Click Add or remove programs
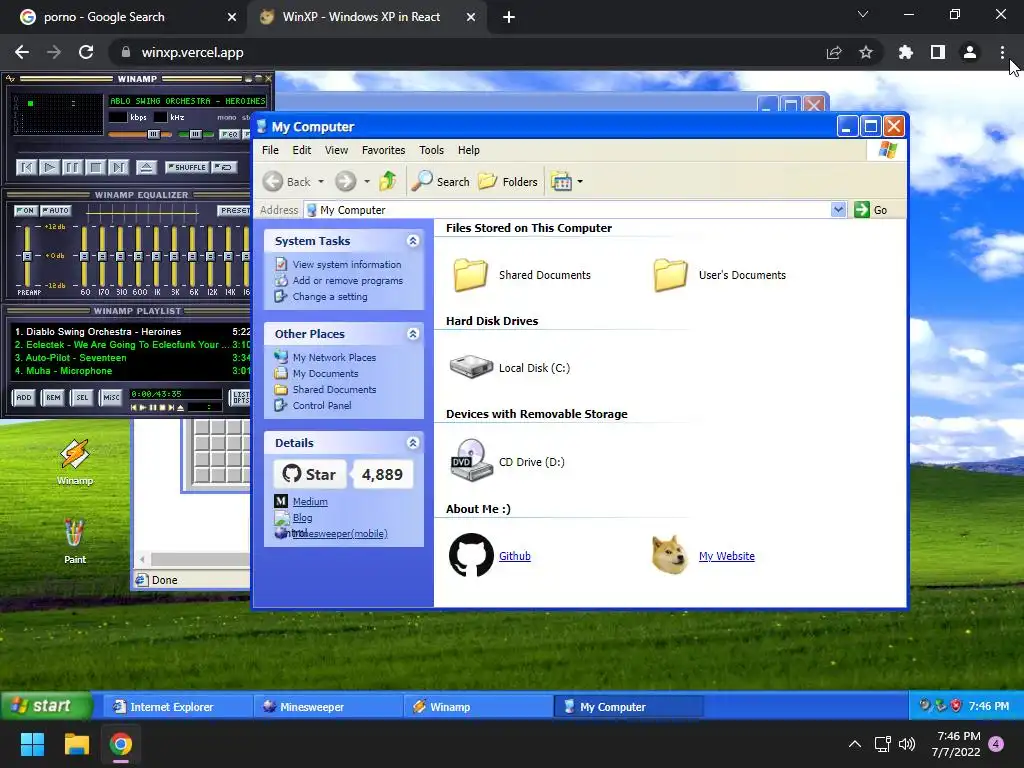The image size is (1024, 768). [x=347, y=281]
